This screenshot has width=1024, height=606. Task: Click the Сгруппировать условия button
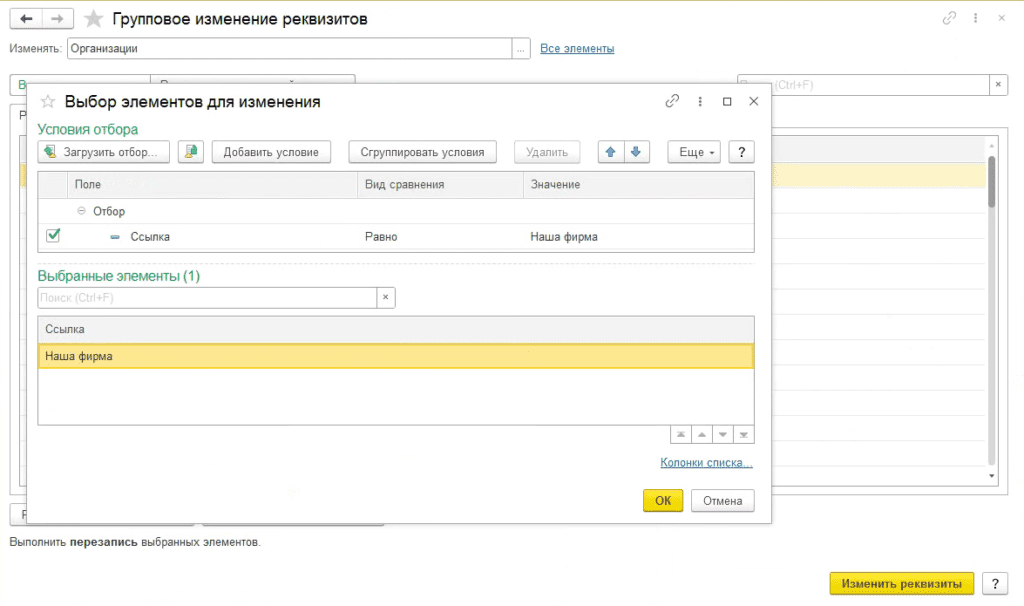422,152
